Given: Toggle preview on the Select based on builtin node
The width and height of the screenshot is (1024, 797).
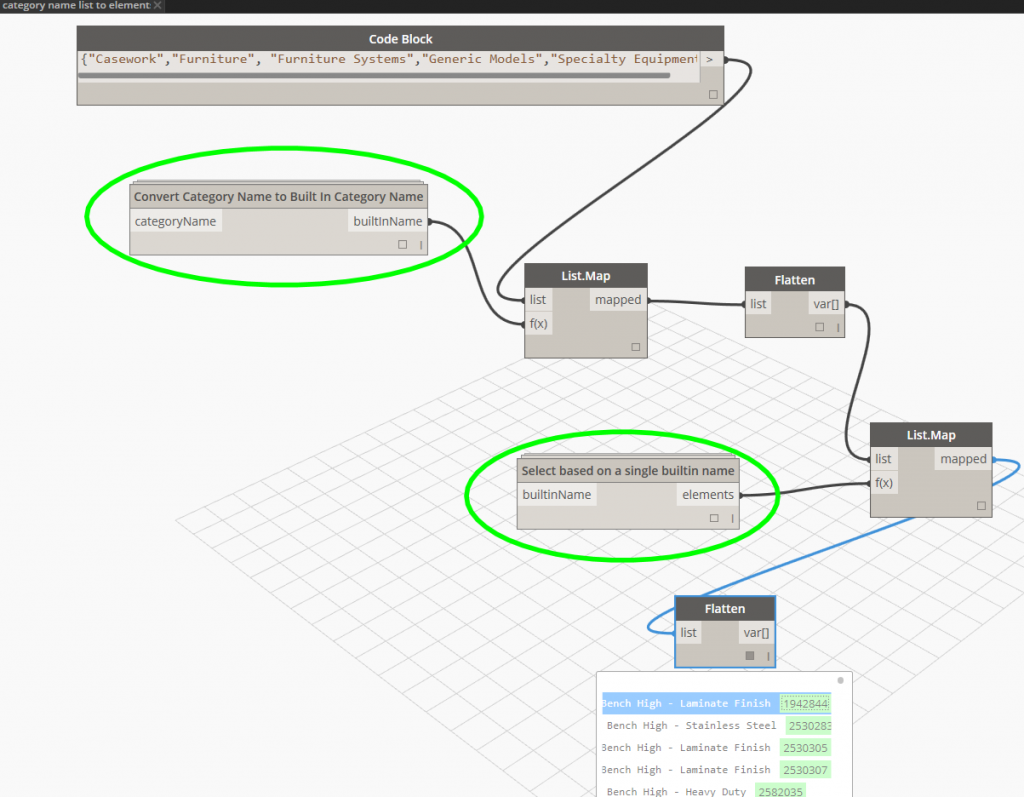Looking at the screenshot, I should [714, 517].
